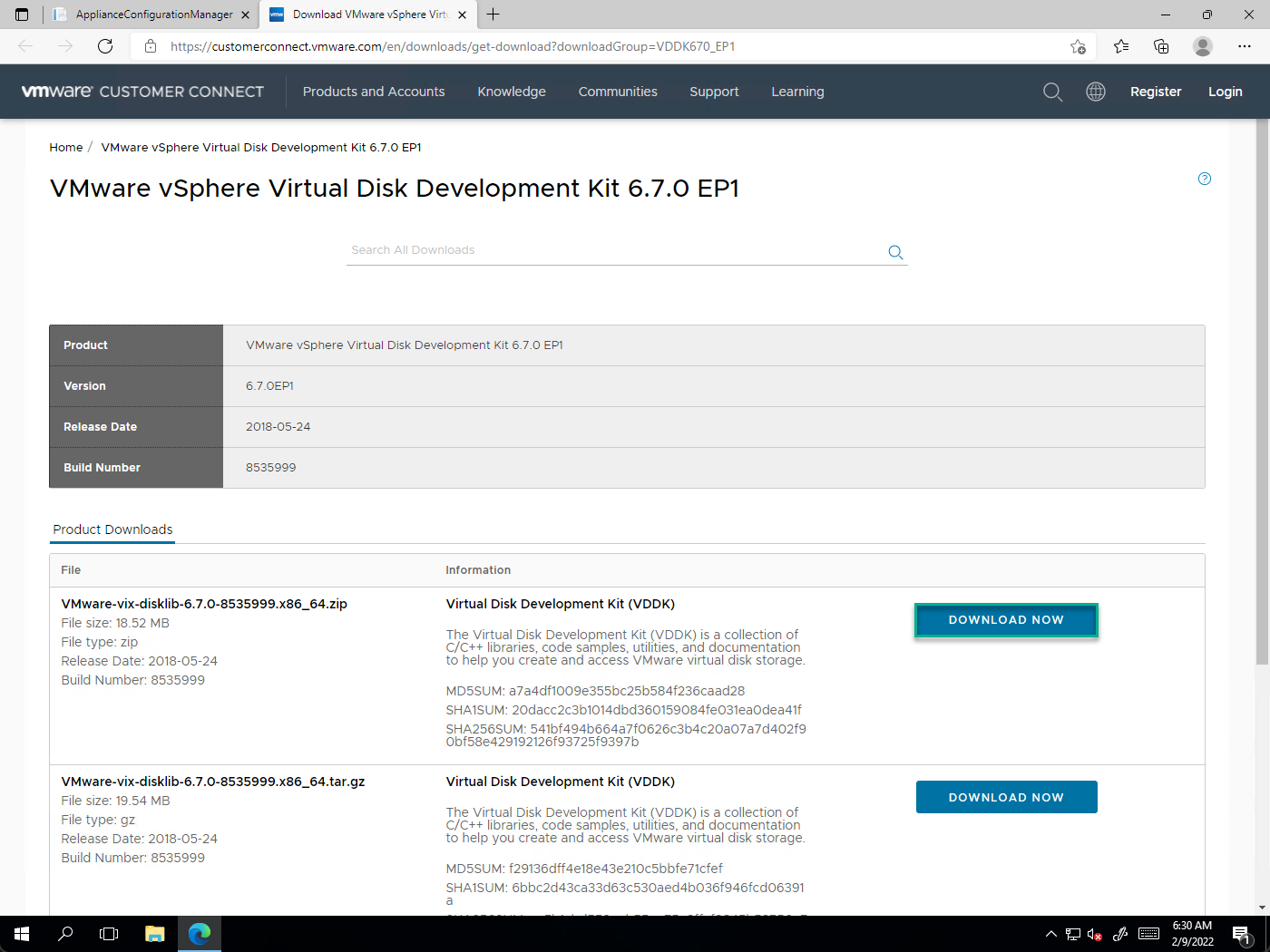Click the site search magnifier in header
1270x952 pixels.
pos(1052,92)
